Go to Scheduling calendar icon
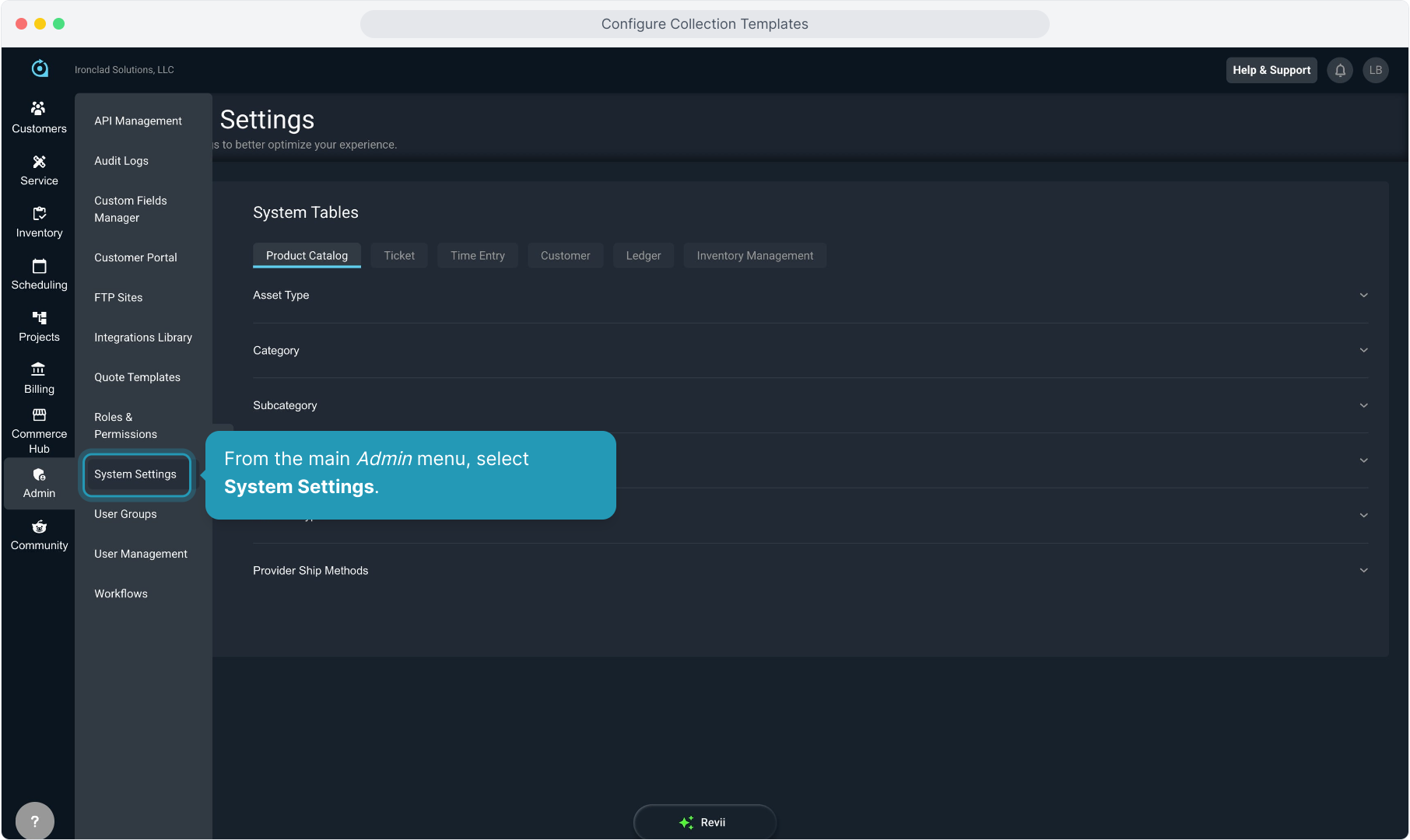Viewport: 1410px width, 840px height. coord(39,266)
